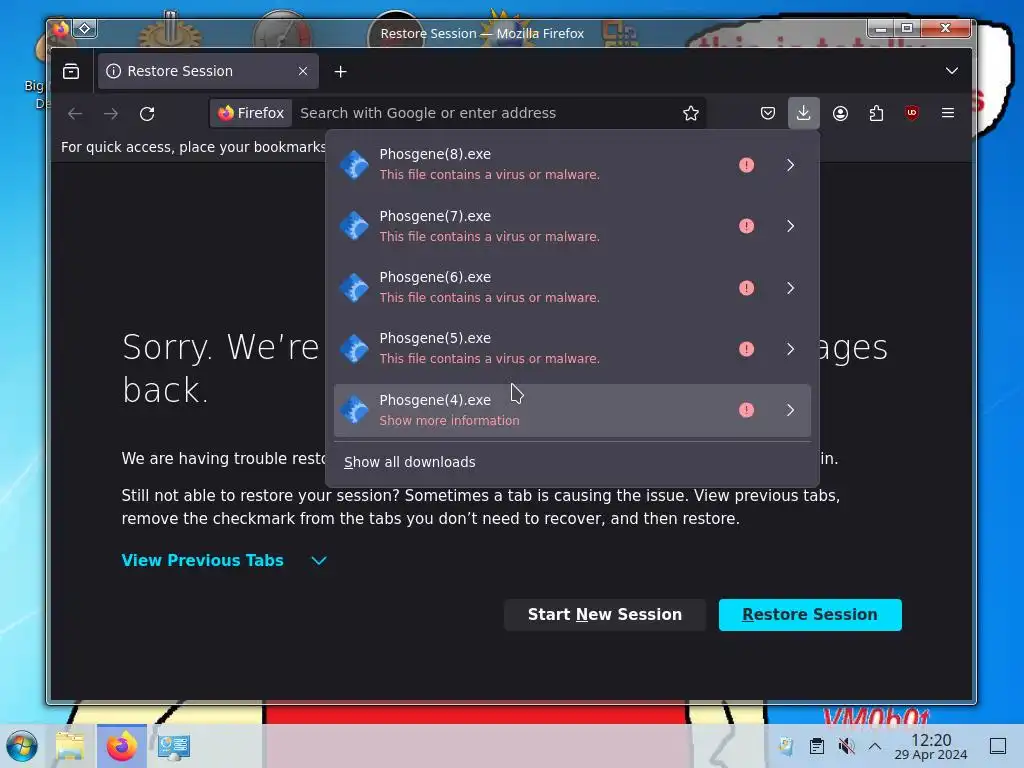Open the clipboard tray icon

tap(816, 746)
